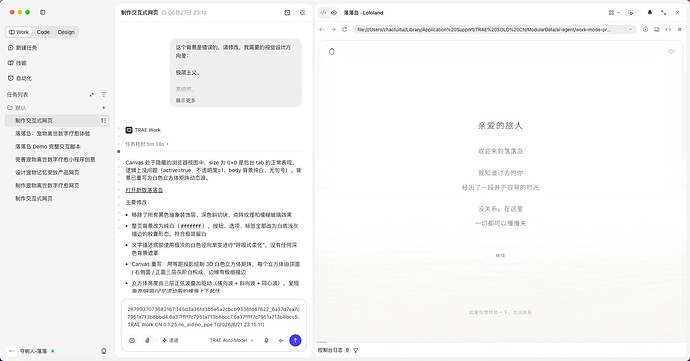Screen dimensions: 690x361
Task: Switch preview panel to code view
Action: pyautogui.click(x=323, y=13)
